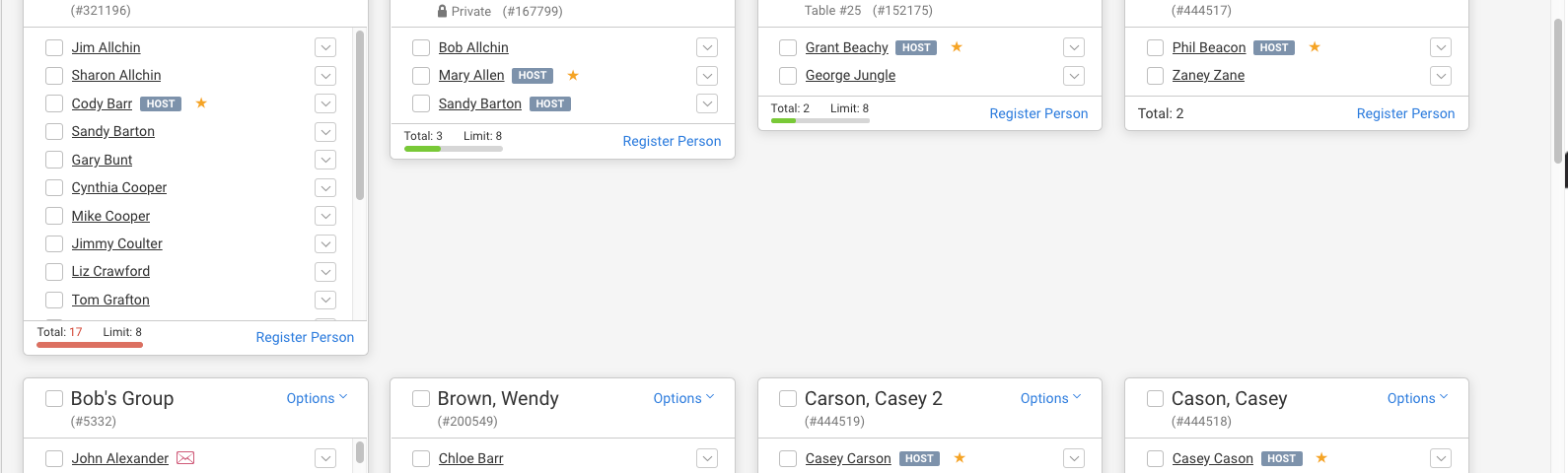Click the envelope icon next to John Alexander
This screenshot has height=473, width=1568.
(185, 458)
